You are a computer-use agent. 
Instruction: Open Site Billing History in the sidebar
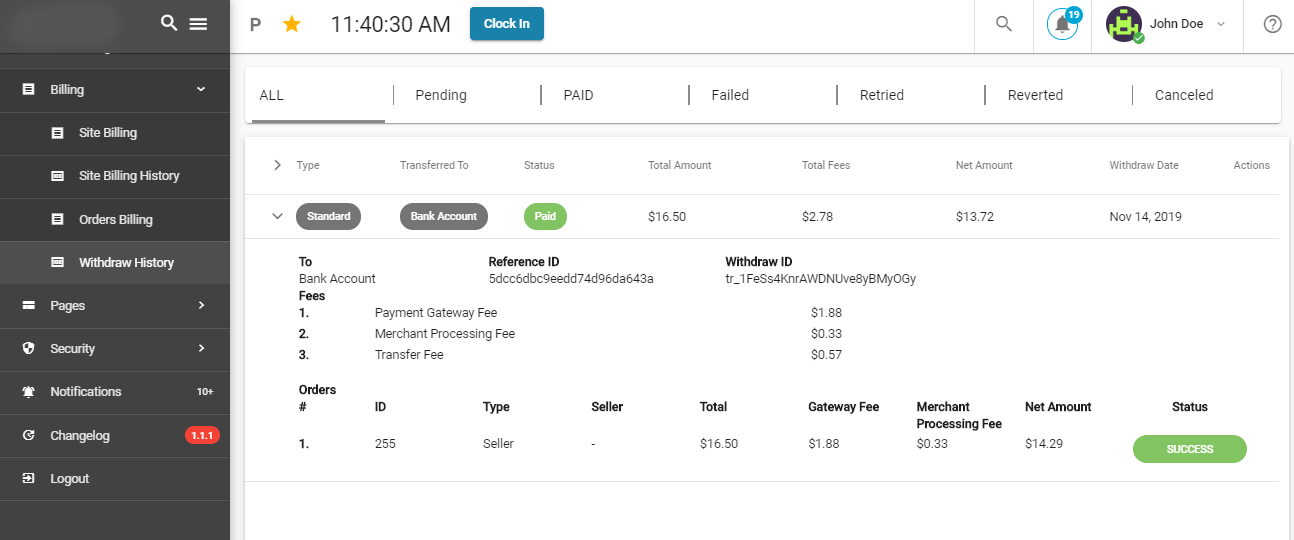click(129, 176)
